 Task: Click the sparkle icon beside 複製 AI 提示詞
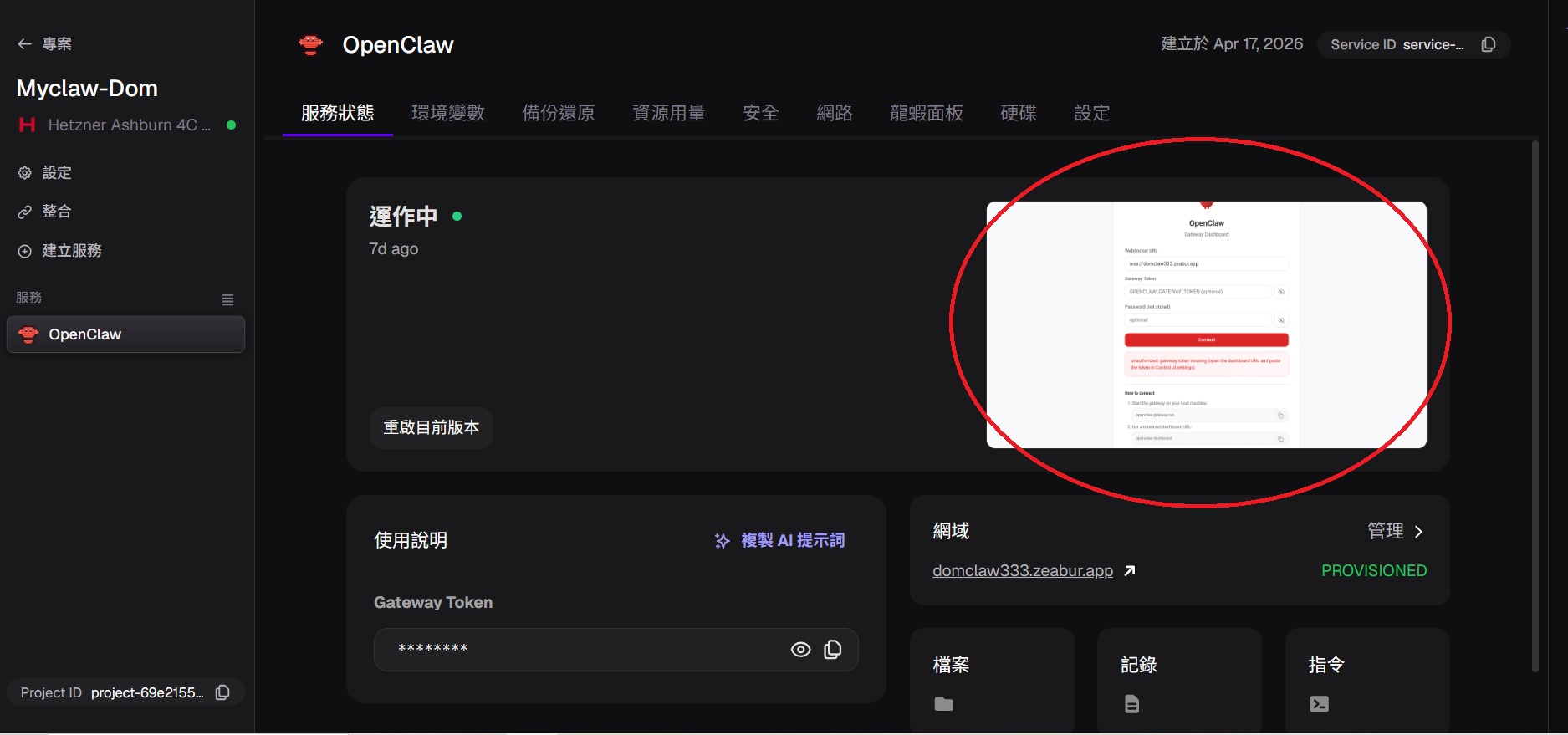coord(723,541)
